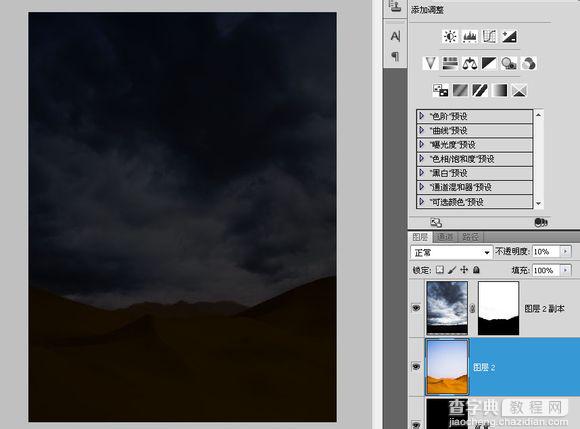The image size is (580, 429).
Task: Add a Hue/Saturation adjustment layer
Action: (450, 63)
